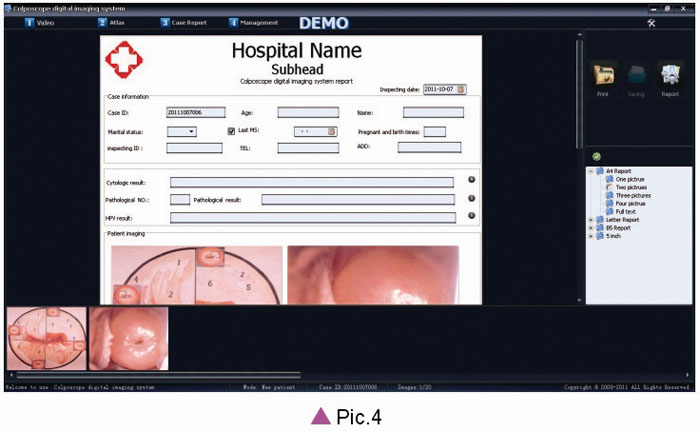Switch to the Video tab

[x=39, y=22]
